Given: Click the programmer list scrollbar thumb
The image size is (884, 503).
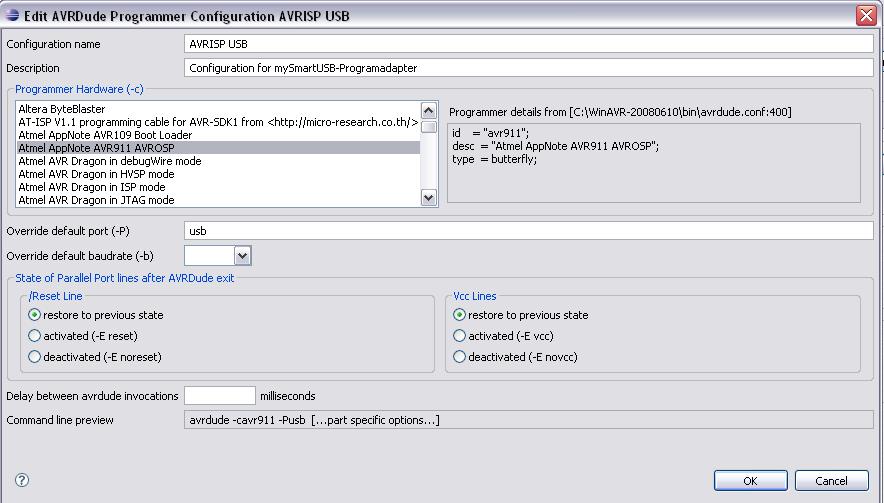Looking at the screenshot, I should tap(428, 127).
